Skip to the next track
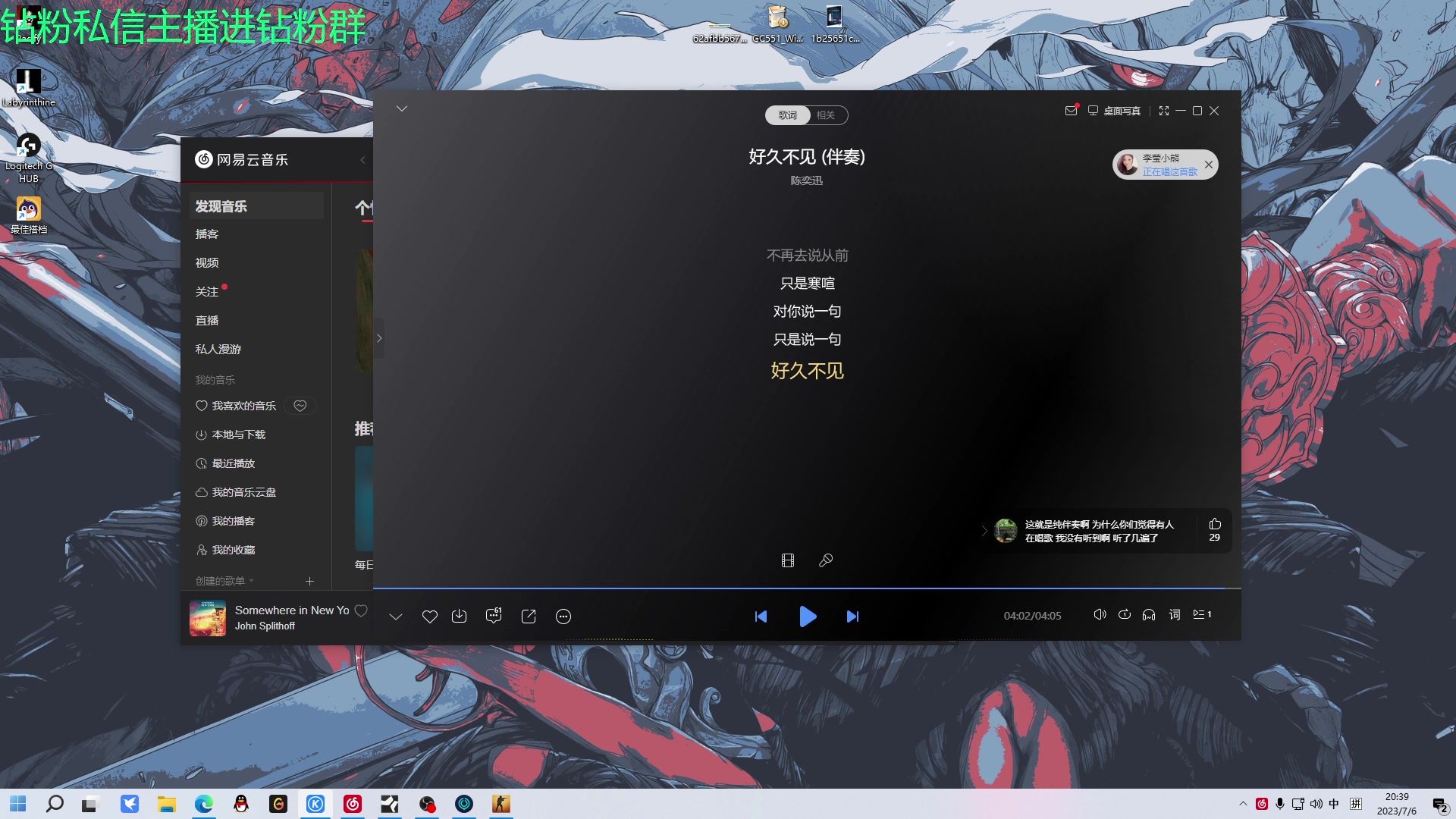The width and height of the screenshot is (1456, 819). 852,617
